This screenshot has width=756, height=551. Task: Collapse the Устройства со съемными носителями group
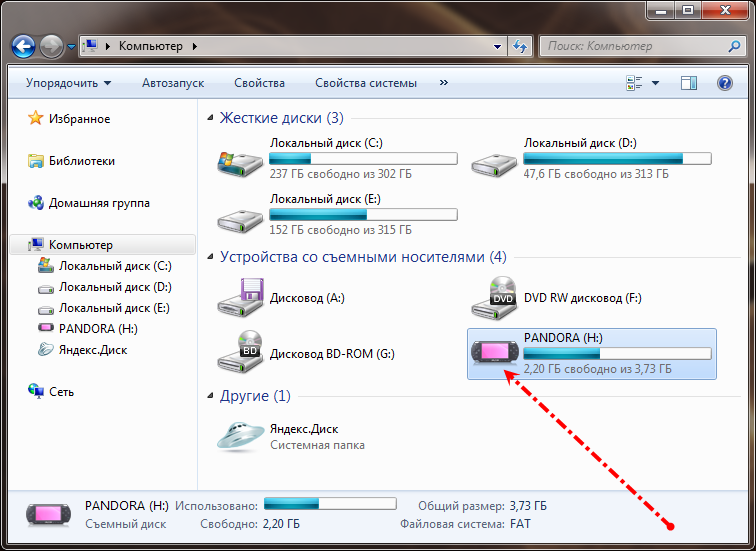coord(210,257)
